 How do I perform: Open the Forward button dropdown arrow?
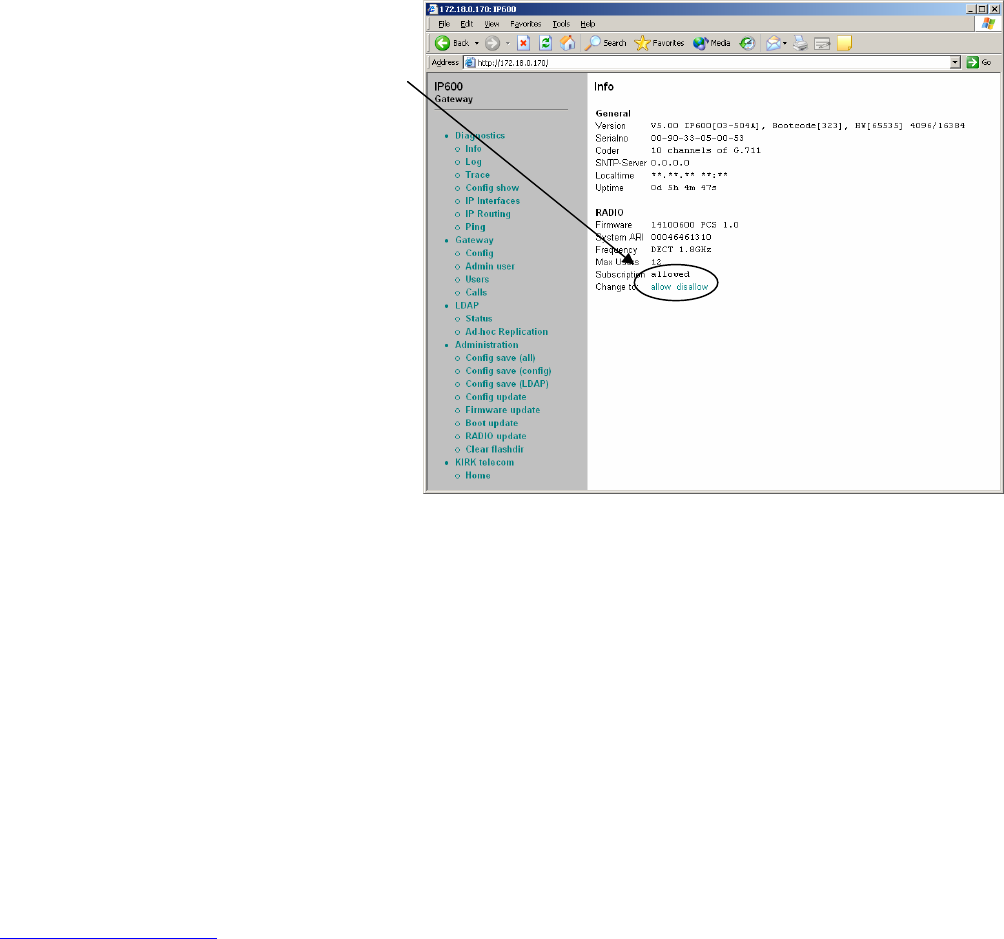(x=508, y=43)
